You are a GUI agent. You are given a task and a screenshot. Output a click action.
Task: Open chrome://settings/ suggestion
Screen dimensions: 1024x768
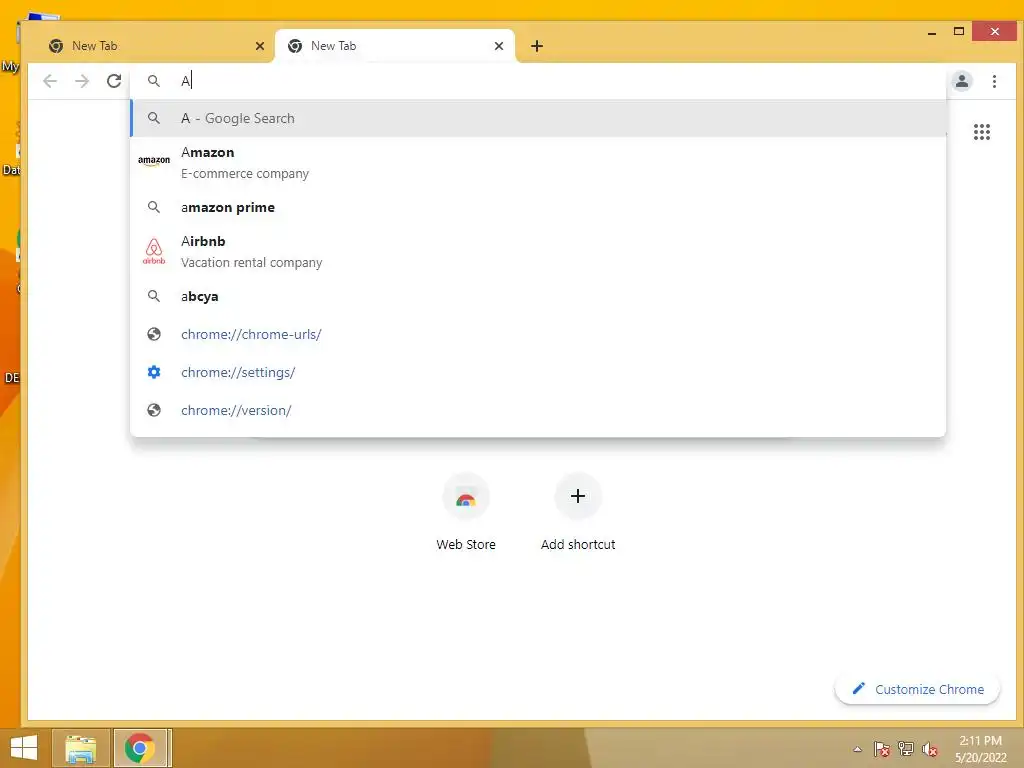[x=538, y=372]
